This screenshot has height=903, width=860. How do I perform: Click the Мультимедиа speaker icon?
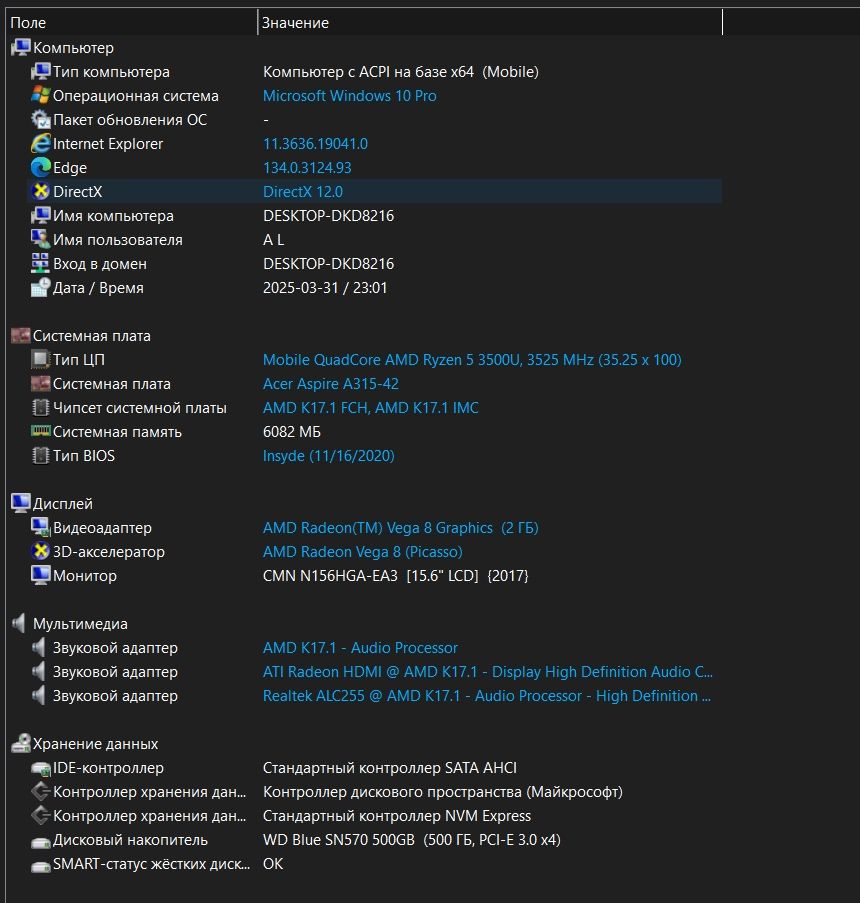coord(19,623)
